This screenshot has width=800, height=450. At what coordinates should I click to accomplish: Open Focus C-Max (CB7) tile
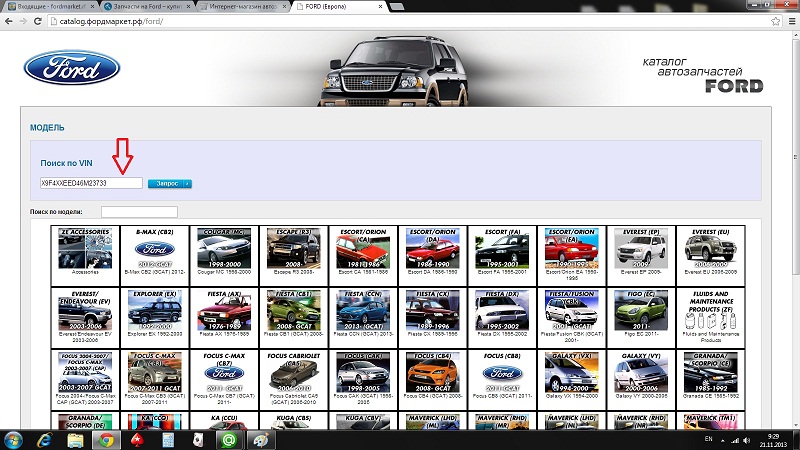tap(224, 380)
